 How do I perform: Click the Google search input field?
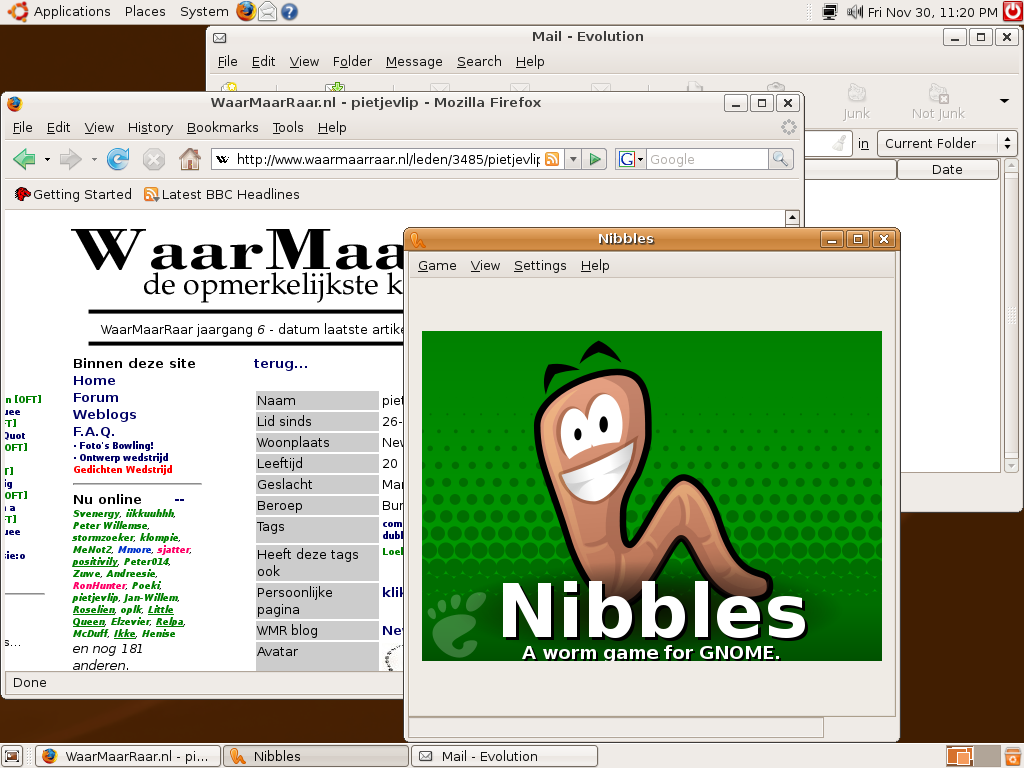706,159
